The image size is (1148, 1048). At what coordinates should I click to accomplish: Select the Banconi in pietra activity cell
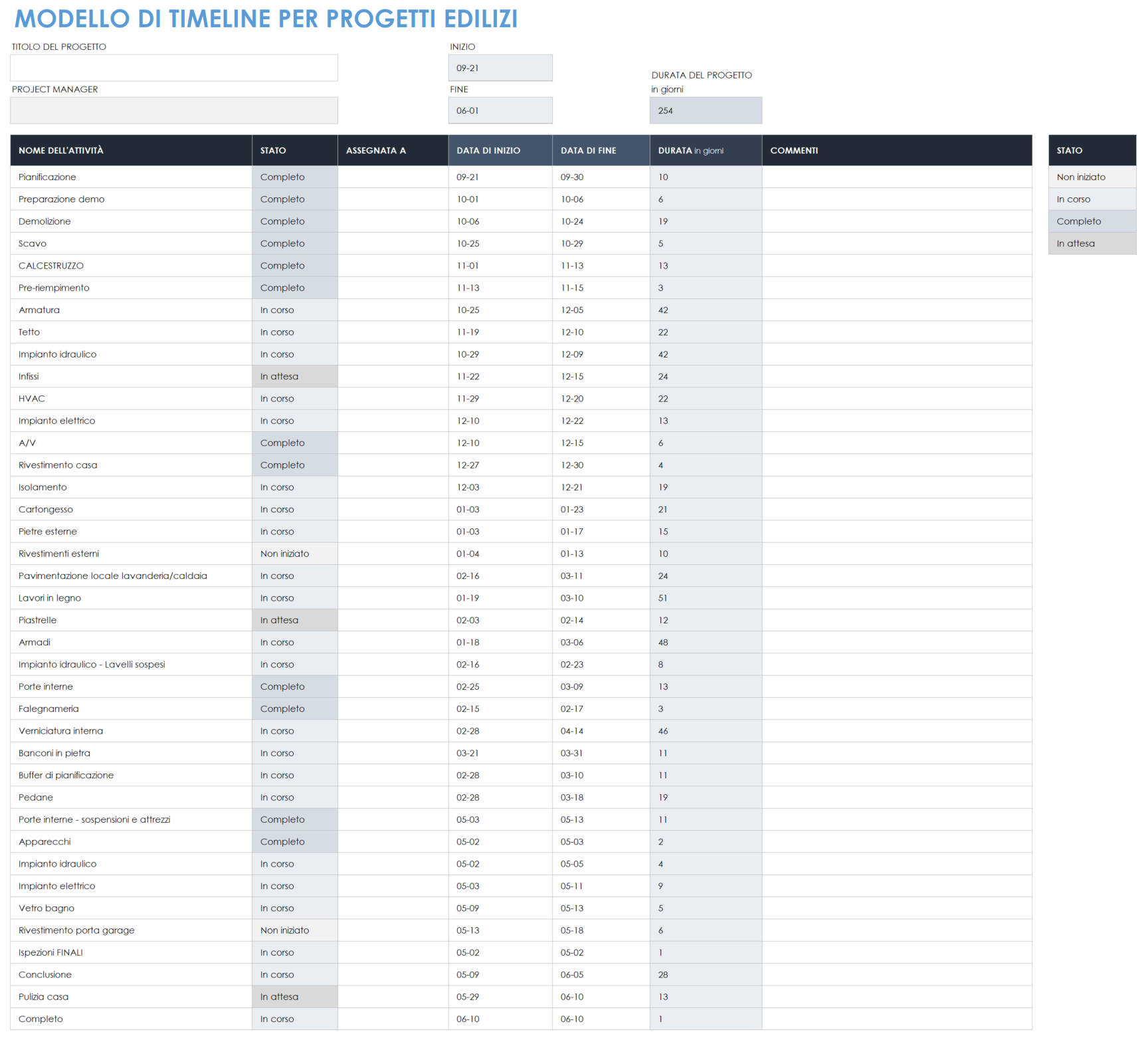click(x=131, y=753)
